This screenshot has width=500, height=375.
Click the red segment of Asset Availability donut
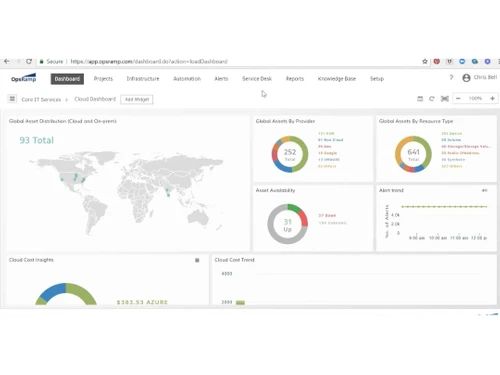tap(303, 219)
